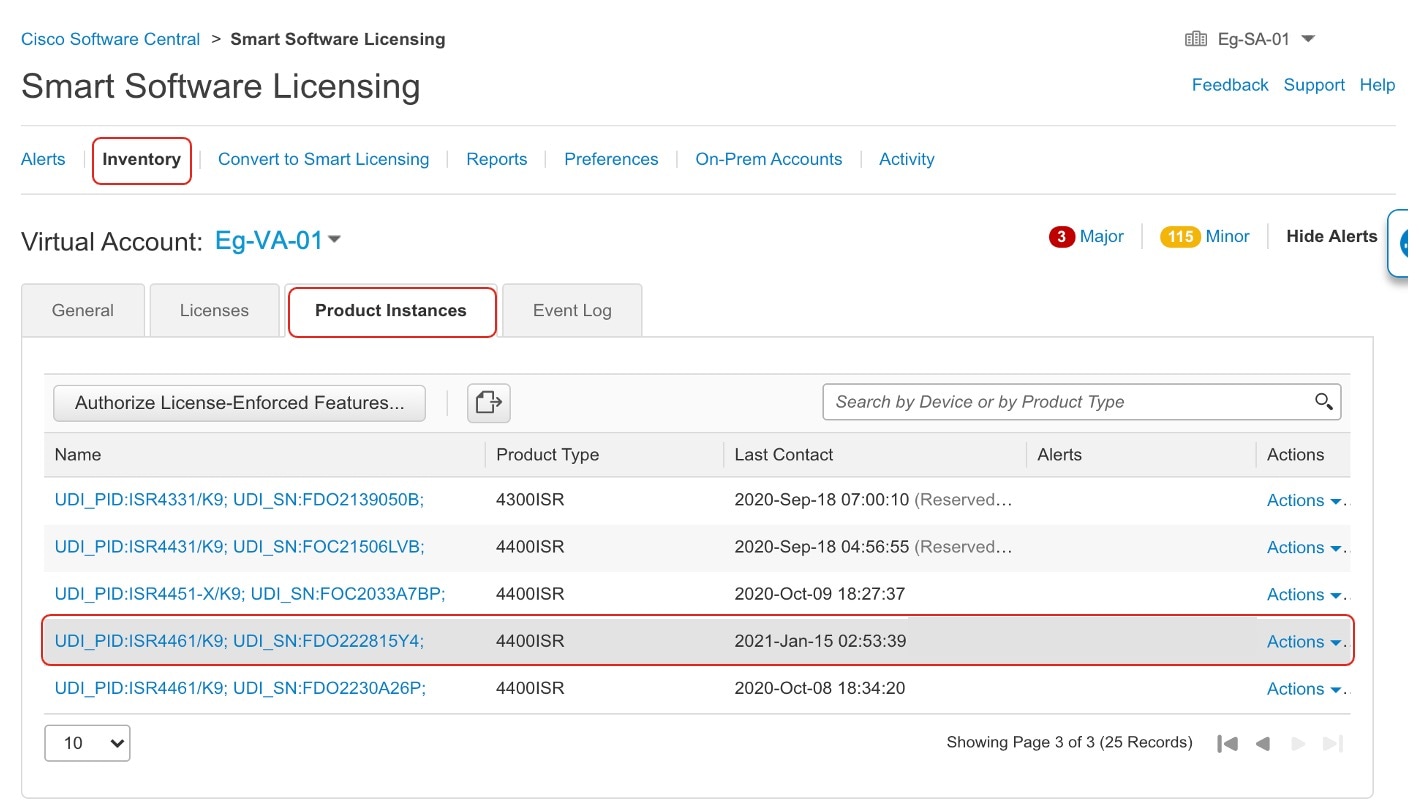Open Actions menu for FDO2139050B row

1304,501
